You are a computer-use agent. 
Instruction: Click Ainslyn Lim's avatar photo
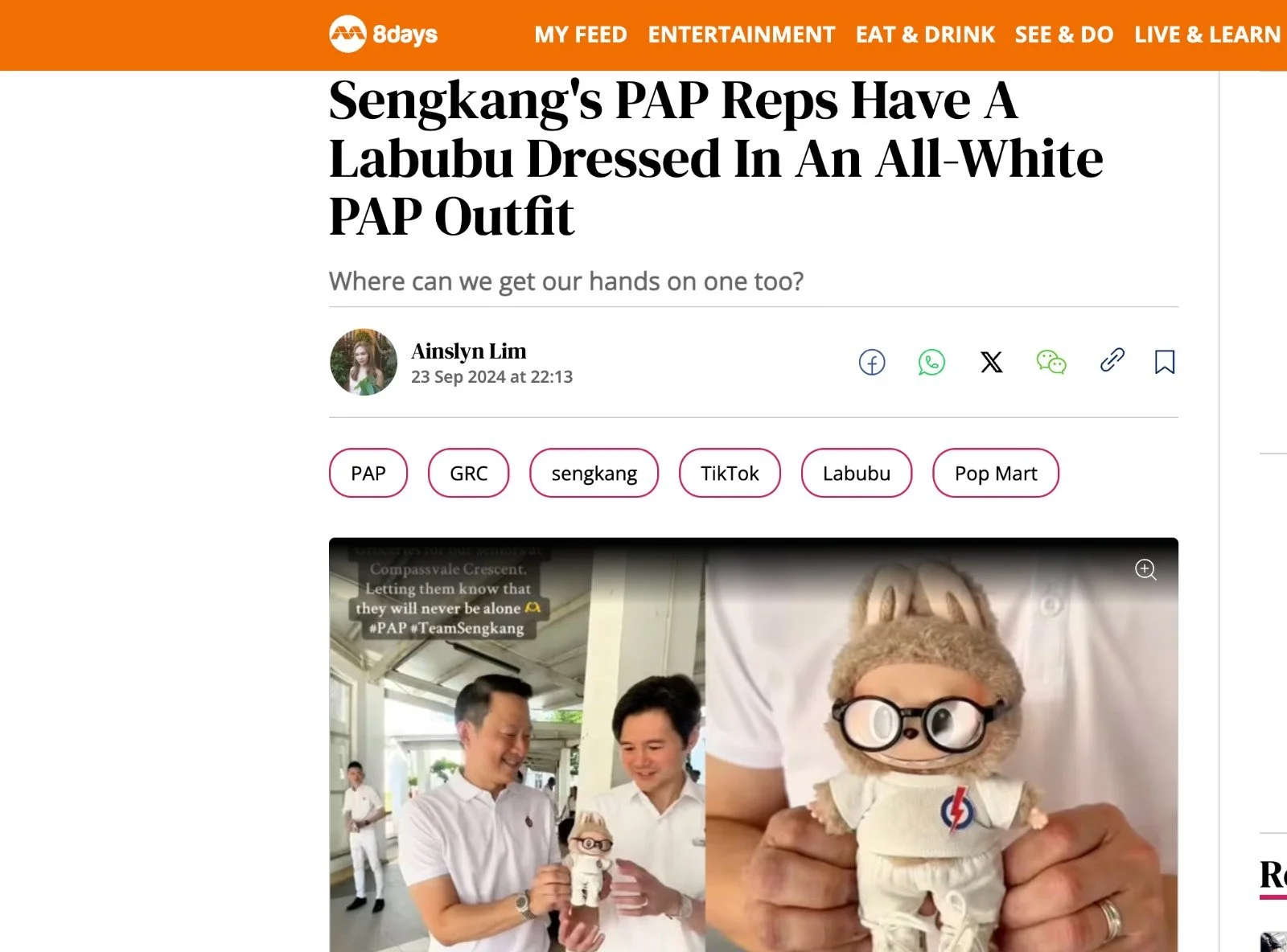(x=364, y=362)
